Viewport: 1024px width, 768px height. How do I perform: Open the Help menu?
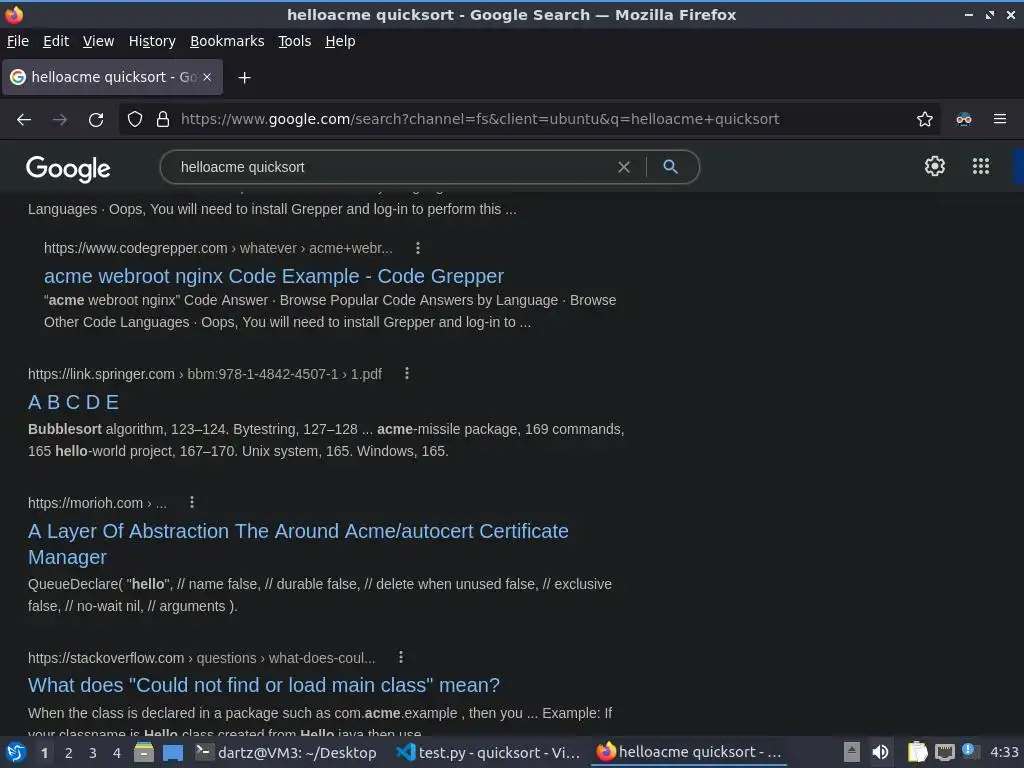point(340,41)
